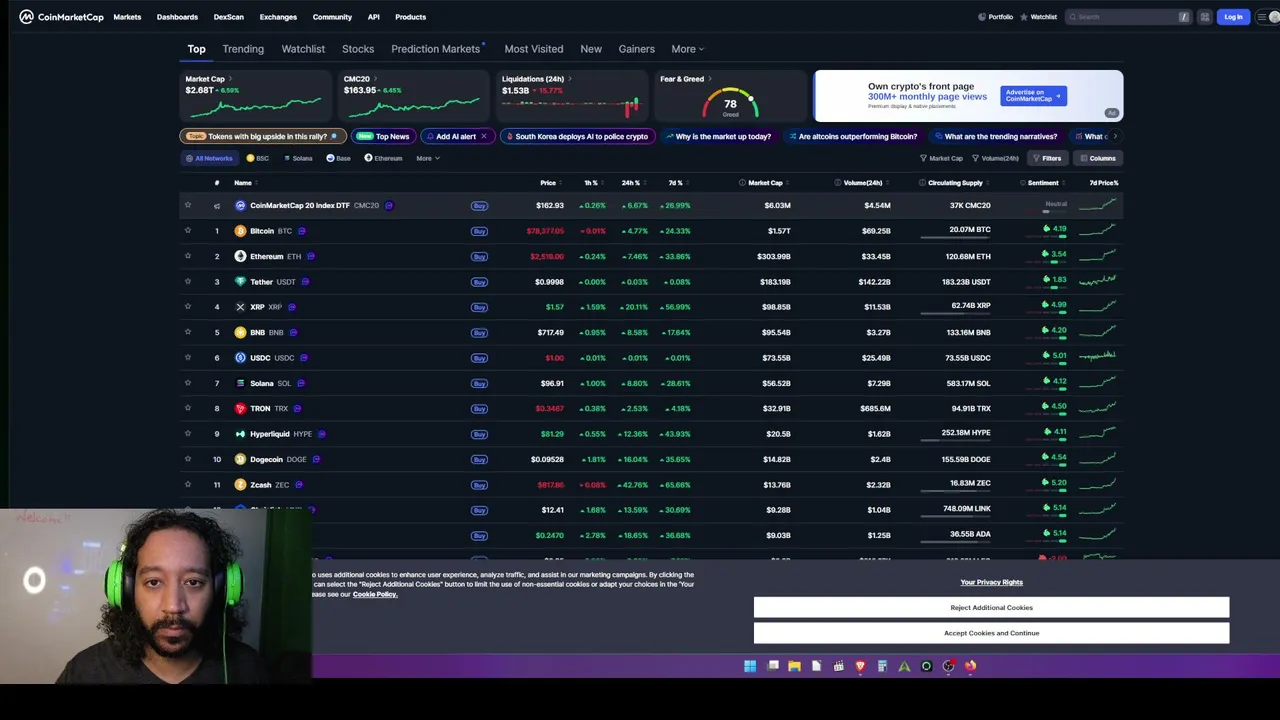The width and height of the screenshot is (1280, 720).
Task: Click the Log In button
Action: [1233, 17]
